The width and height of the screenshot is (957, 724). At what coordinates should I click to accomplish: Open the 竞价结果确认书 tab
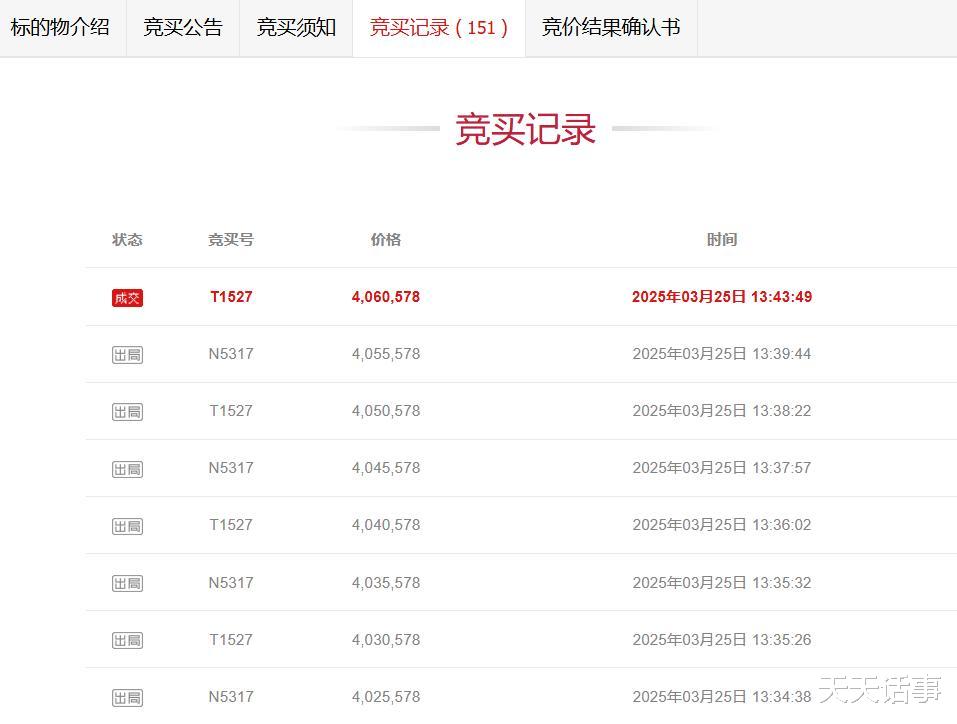point(611,27)
